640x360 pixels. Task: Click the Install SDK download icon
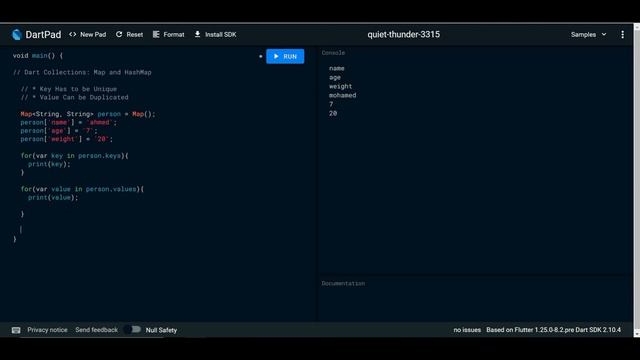pos(198,34)
